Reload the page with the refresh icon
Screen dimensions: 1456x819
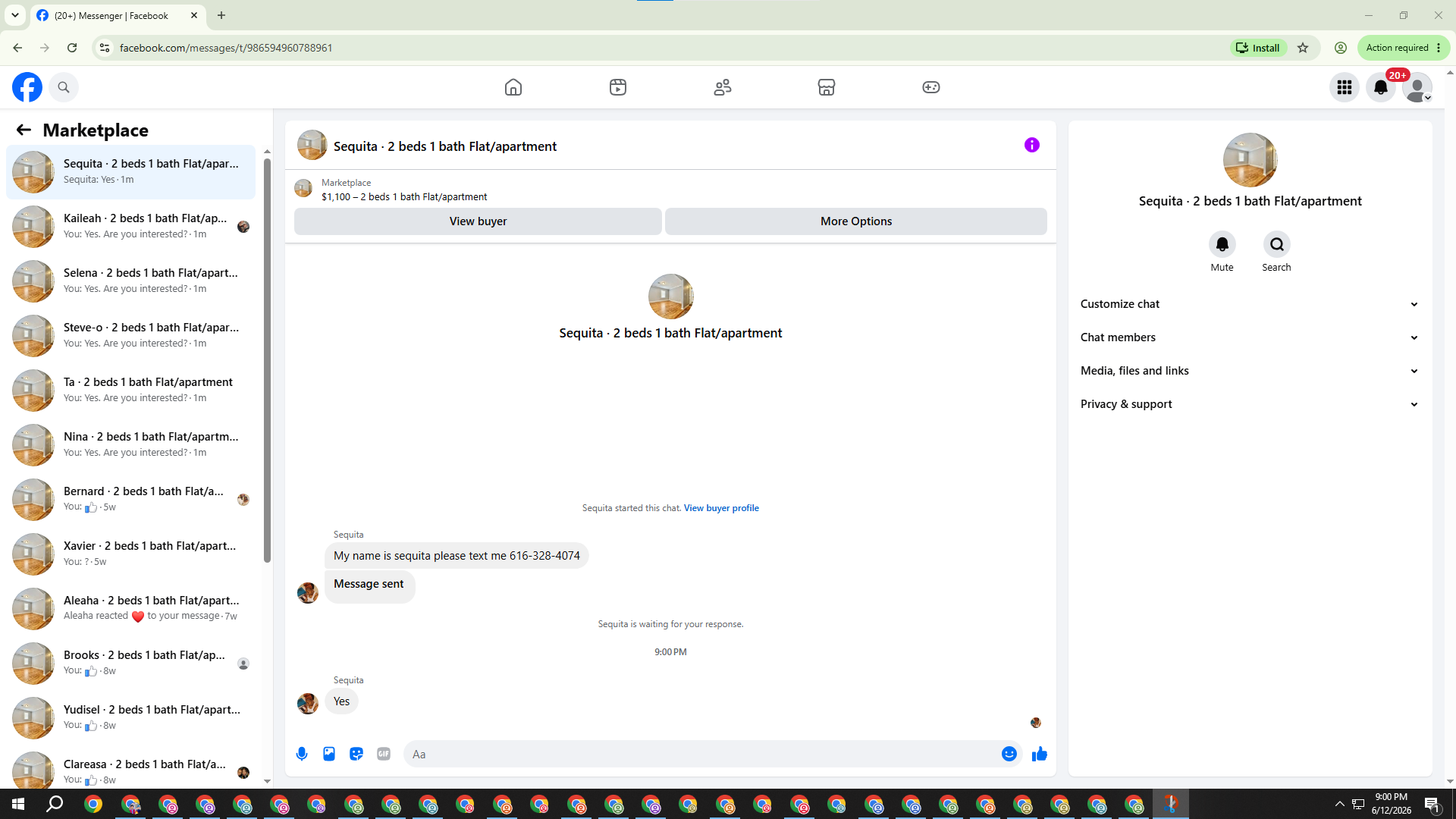click(x=72, y=48)
